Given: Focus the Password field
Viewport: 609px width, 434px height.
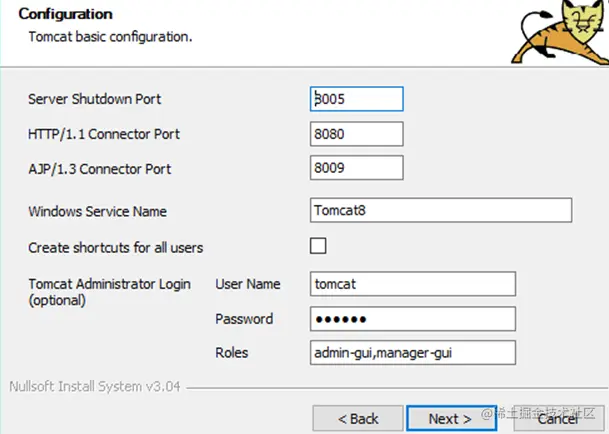Looking at the screenshot, I should 413,319.
